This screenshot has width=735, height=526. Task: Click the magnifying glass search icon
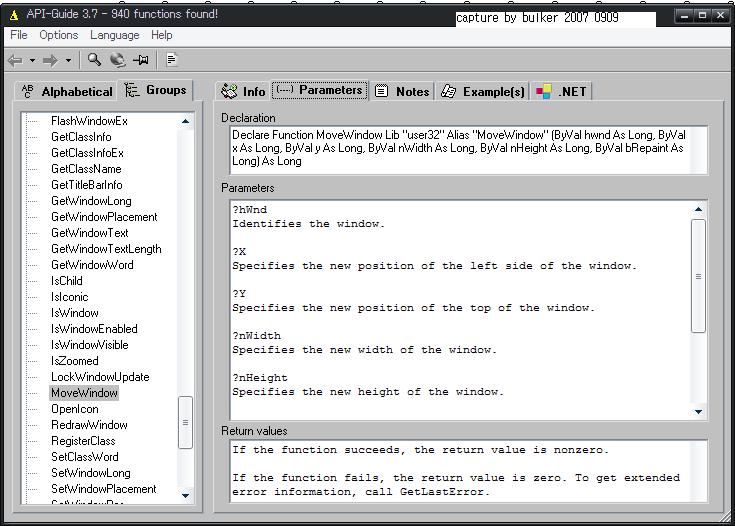94,60
